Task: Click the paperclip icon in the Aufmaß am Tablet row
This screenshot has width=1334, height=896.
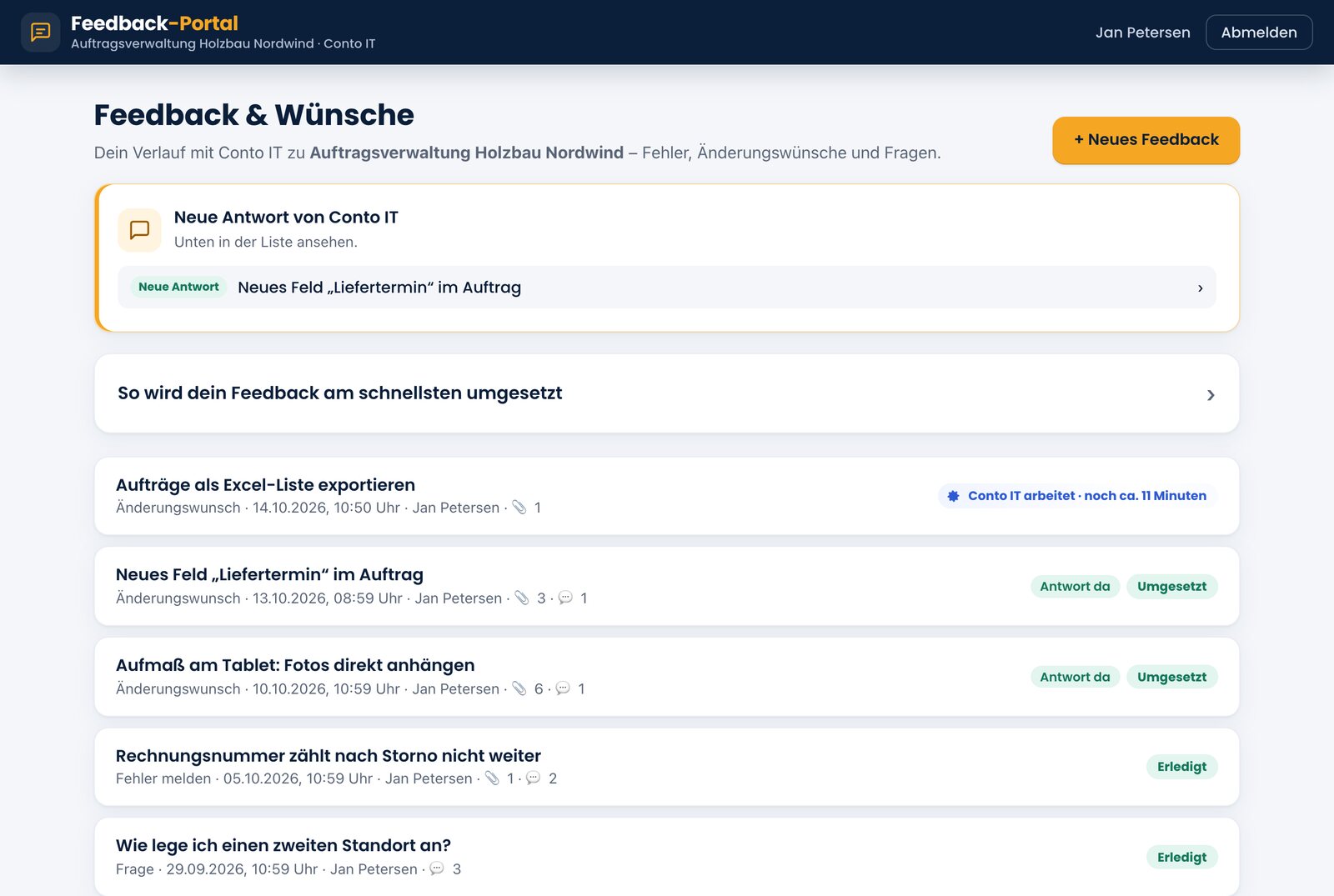Action: pos(519,688)
